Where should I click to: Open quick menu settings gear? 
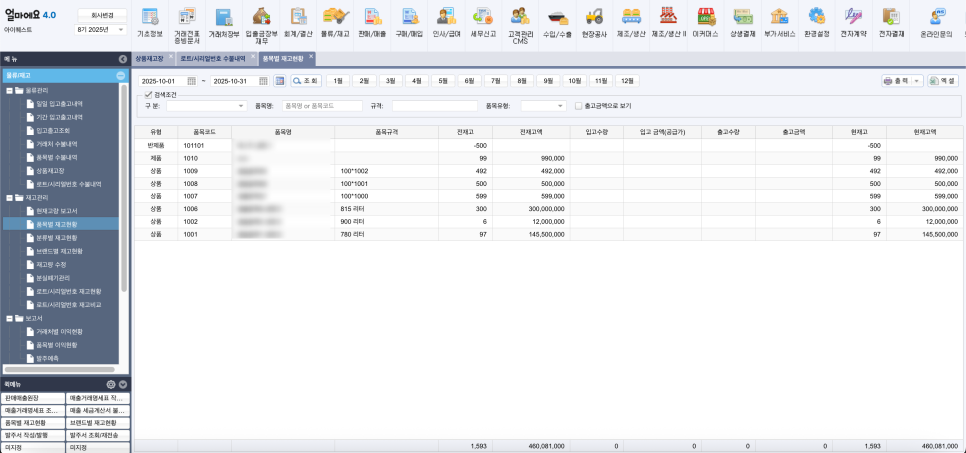tap(111, 384)
